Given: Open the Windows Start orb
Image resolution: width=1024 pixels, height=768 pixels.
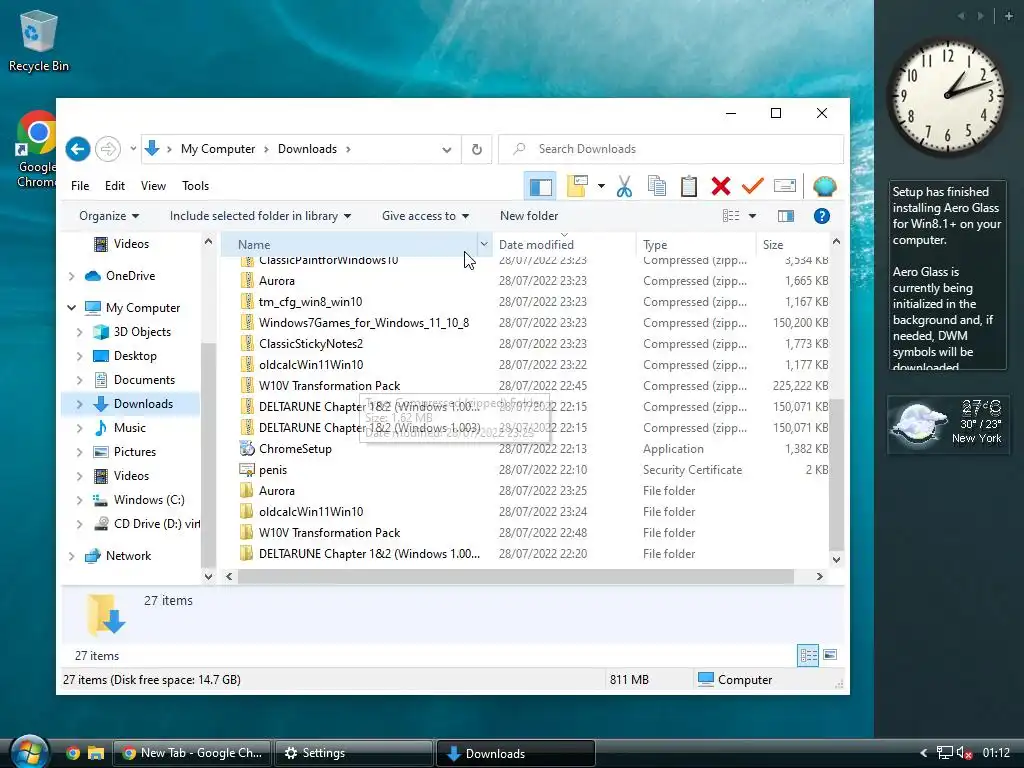Looking at the screenshot, I should [29, 752].
